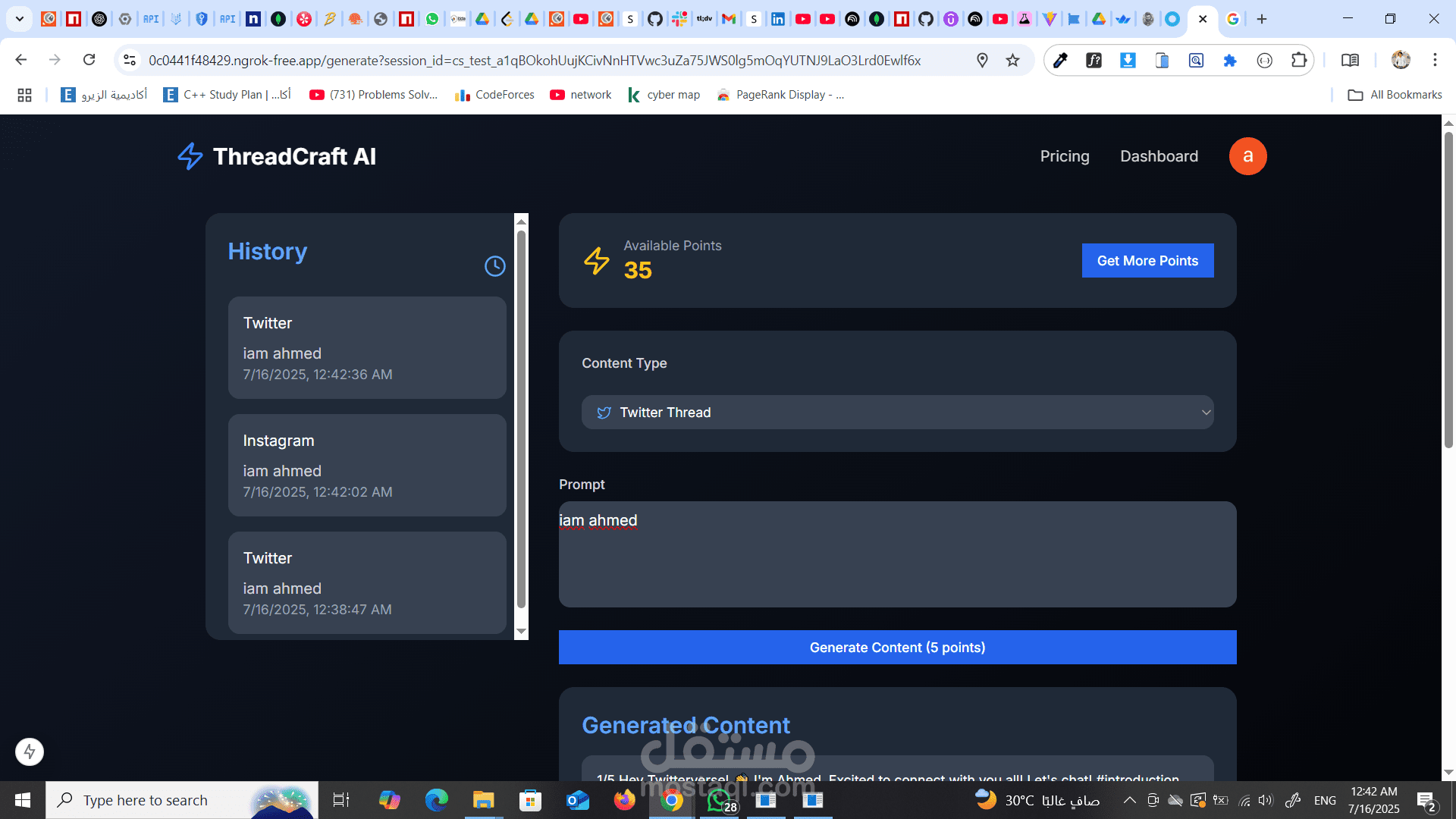The image size is (1456, 819).
Task: Open the system volume icon
Action: tap(1265, 800)
